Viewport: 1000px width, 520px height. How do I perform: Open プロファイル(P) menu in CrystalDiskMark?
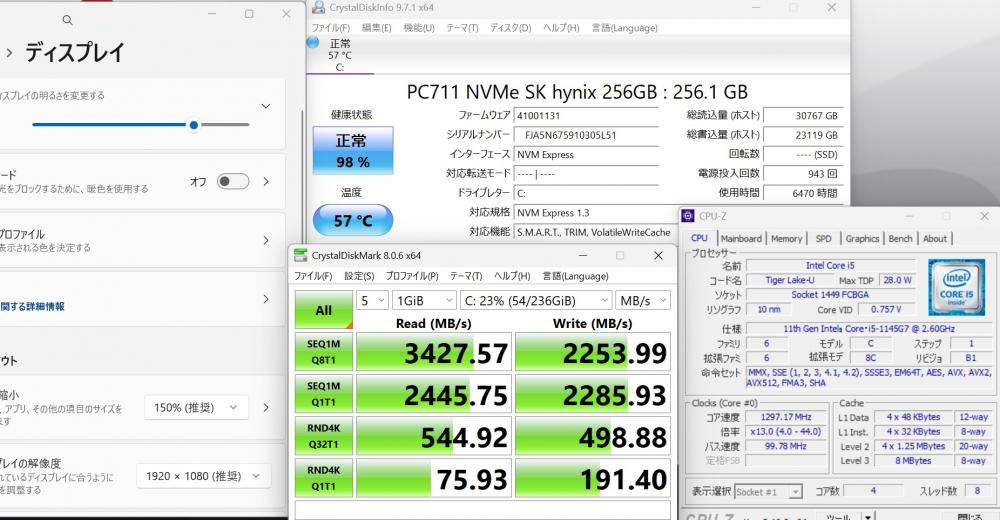pos(412,276)
